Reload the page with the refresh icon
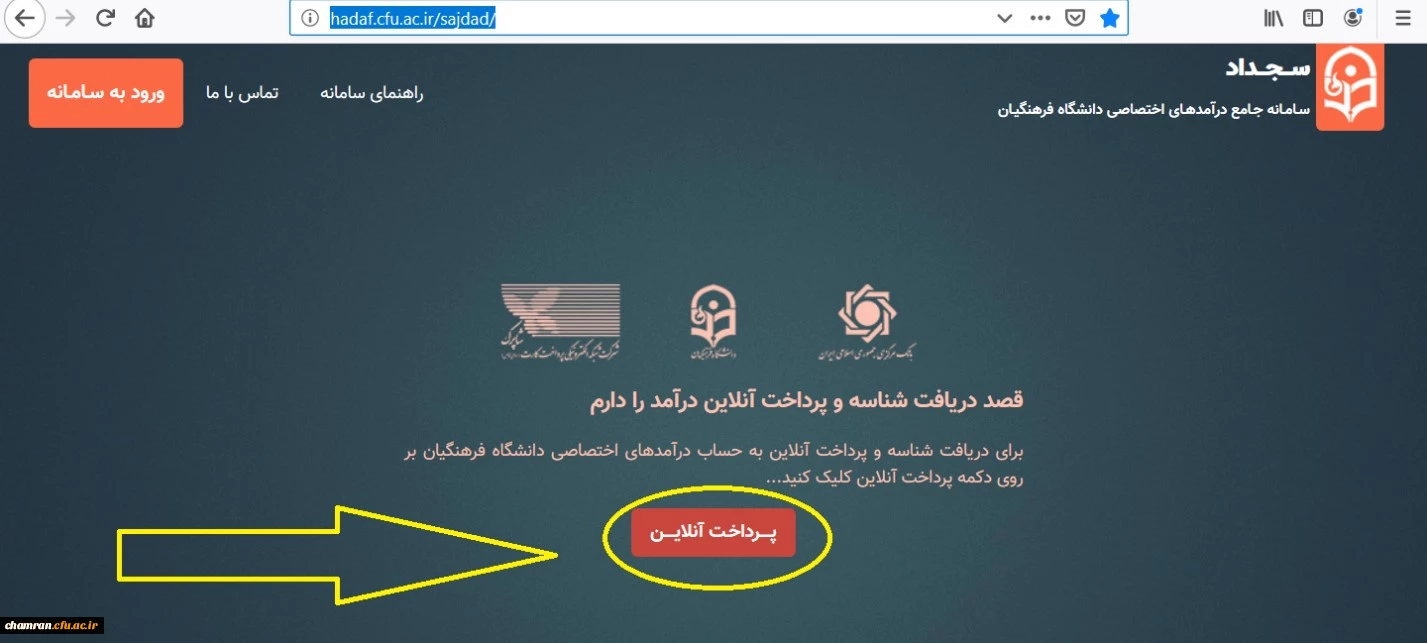Viewport: 1427px width, 643px height. (105, 18)
